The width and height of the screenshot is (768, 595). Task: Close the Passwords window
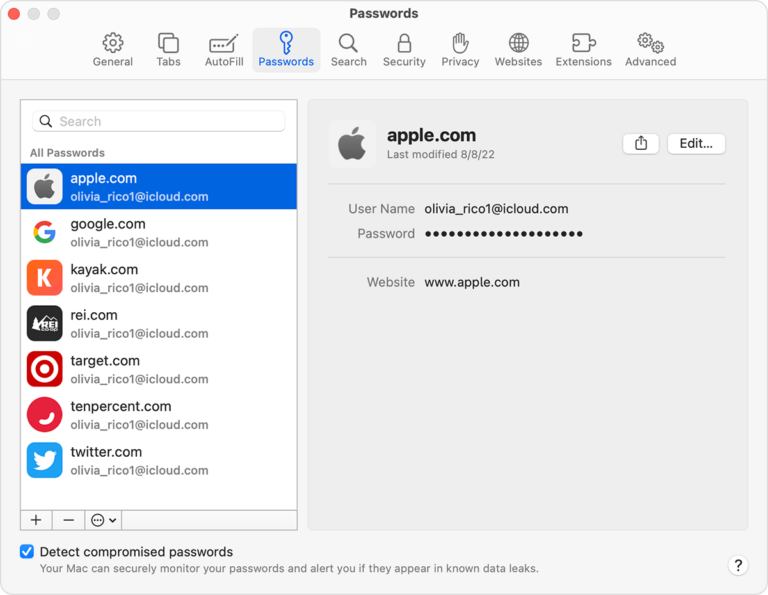[x=14, y=14]
